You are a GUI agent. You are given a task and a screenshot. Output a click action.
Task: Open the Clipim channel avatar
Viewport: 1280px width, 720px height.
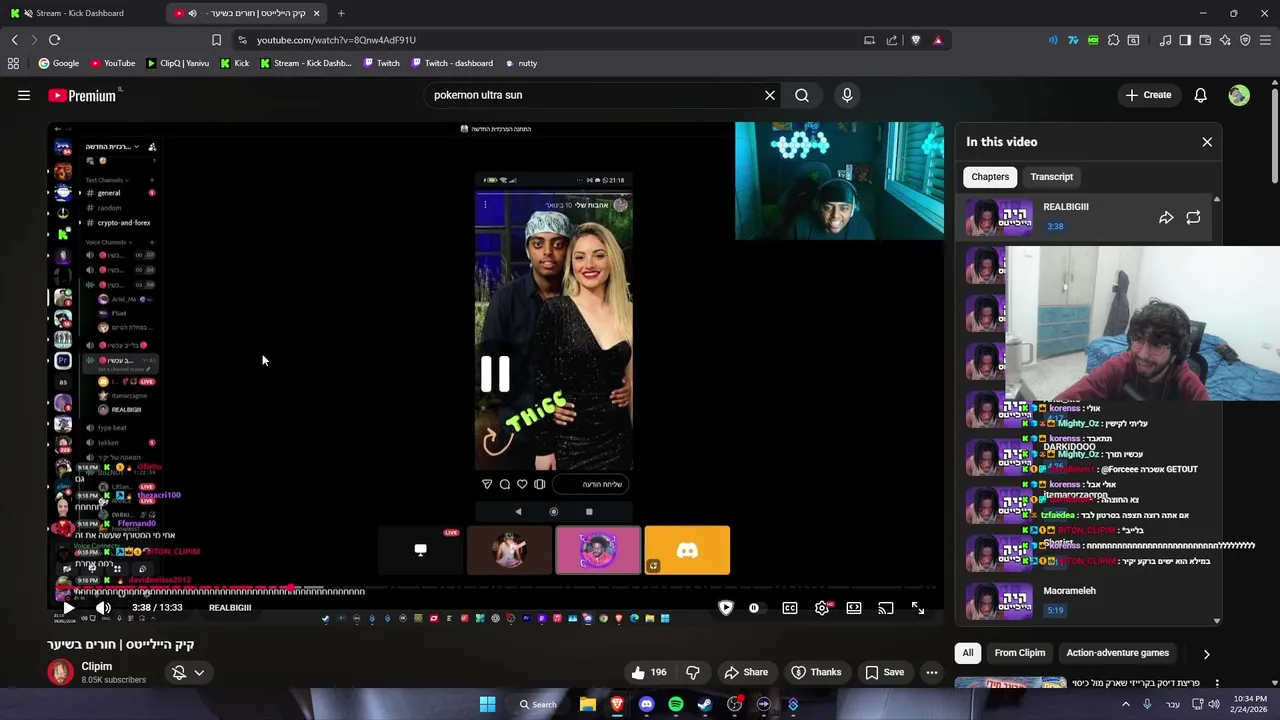[x=60, y=672]
